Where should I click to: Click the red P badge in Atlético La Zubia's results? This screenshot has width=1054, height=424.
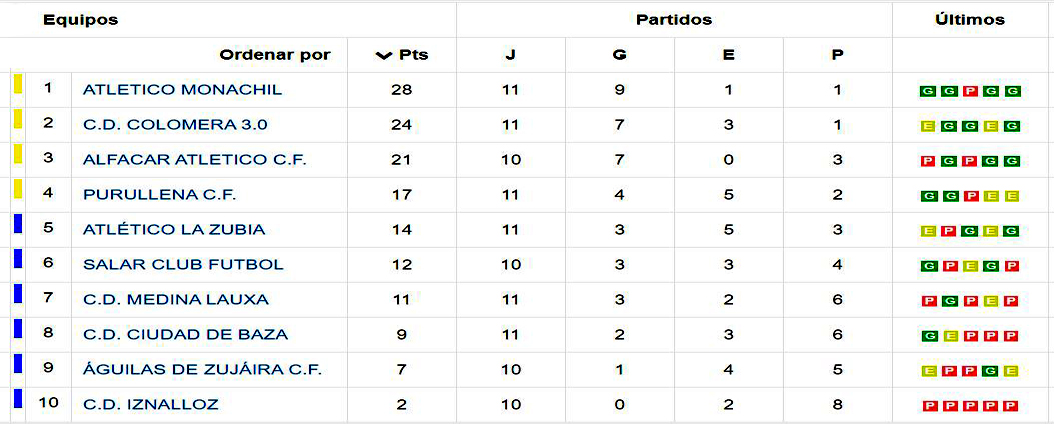(x=949, y=231)
